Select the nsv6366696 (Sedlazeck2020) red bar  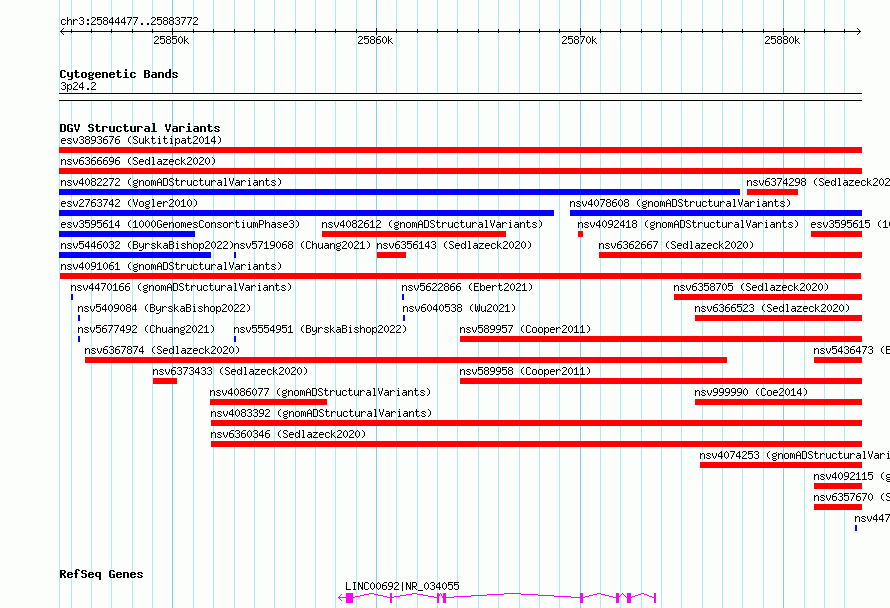click(x=460, y=171)
